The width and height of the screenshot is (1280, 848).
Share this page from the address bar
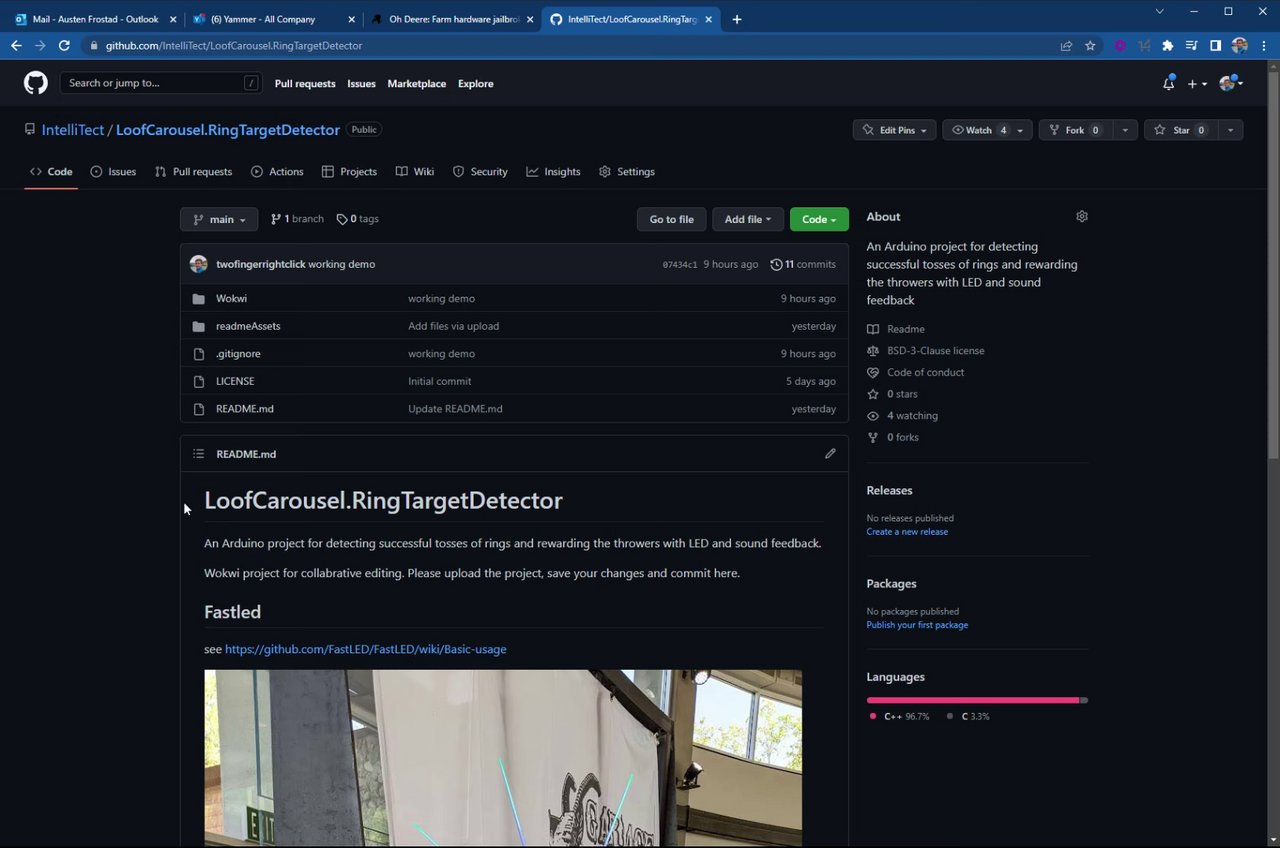(x=1066, y=45)
